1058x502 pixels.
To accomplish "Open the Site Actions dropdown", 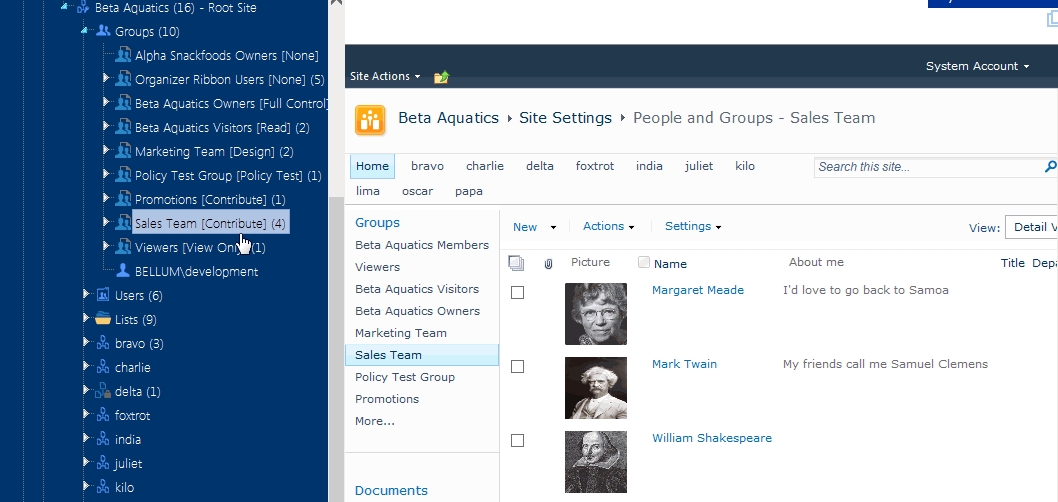I will 385,77.
